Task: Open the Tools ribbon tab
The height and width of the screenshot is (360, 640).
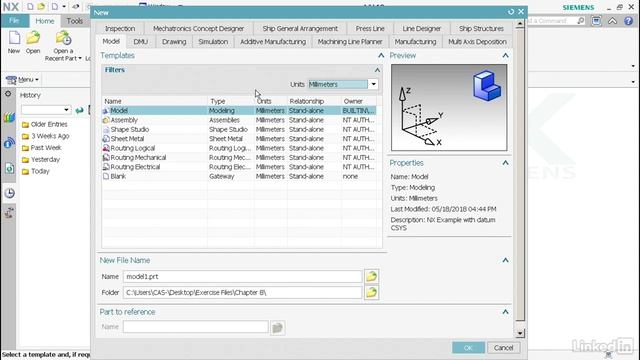Action: [x=75, y=21]
